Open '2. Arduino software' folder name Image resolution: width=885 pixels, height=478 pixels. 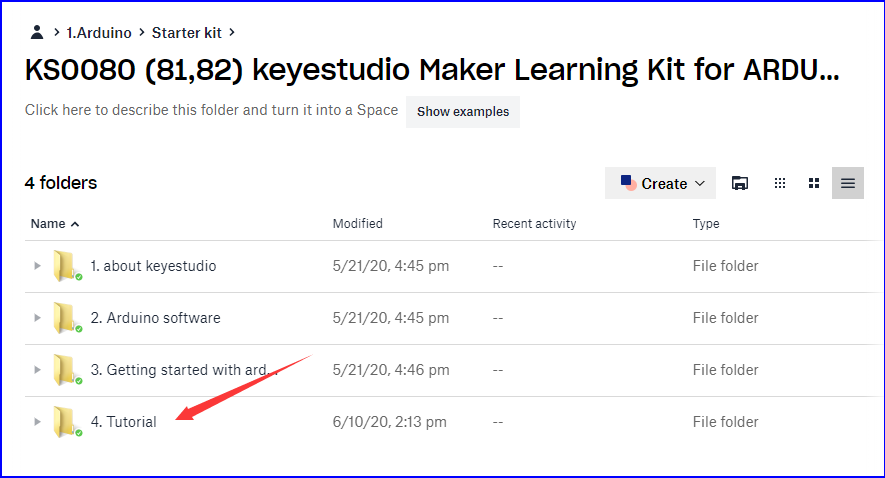156,318
